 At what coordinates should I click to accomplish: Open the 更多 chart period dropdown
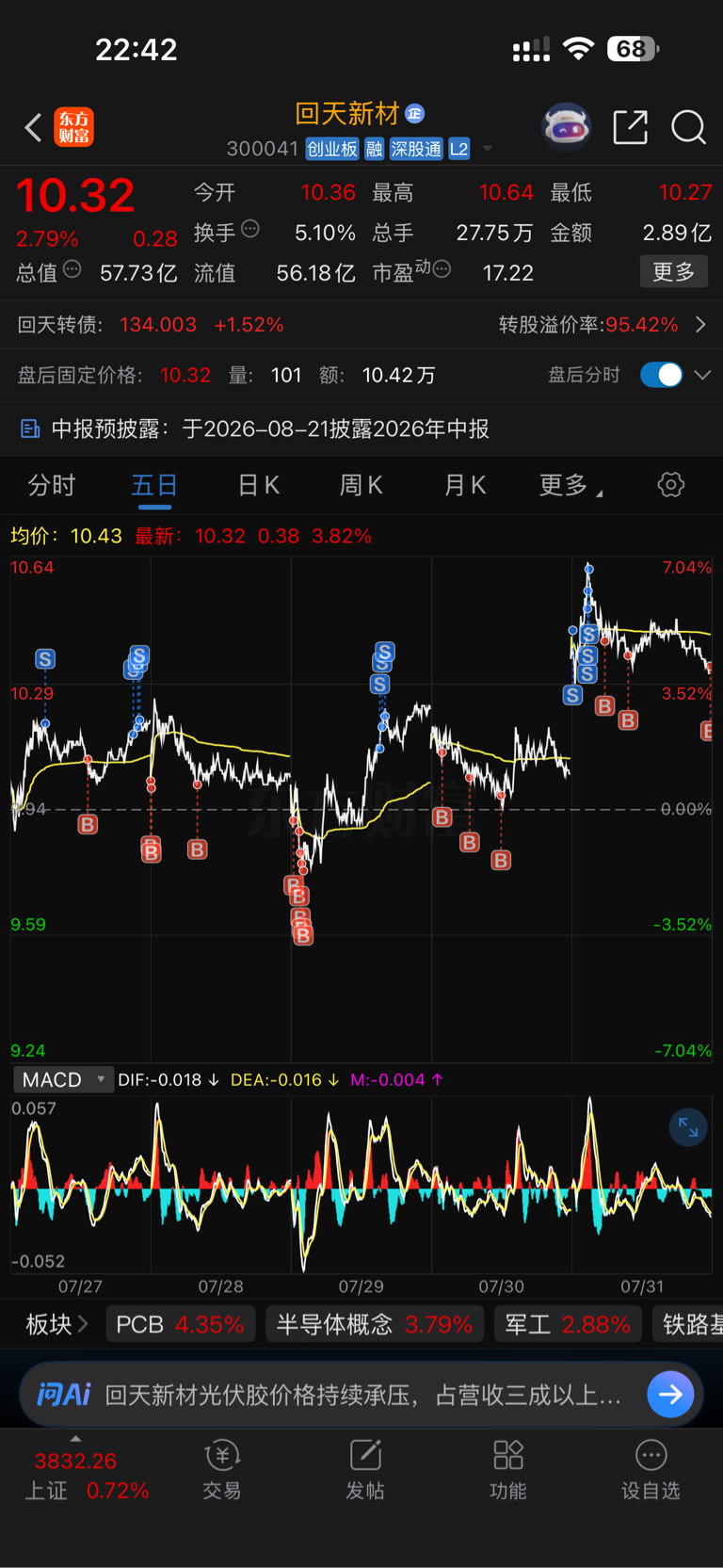[570, 485]
